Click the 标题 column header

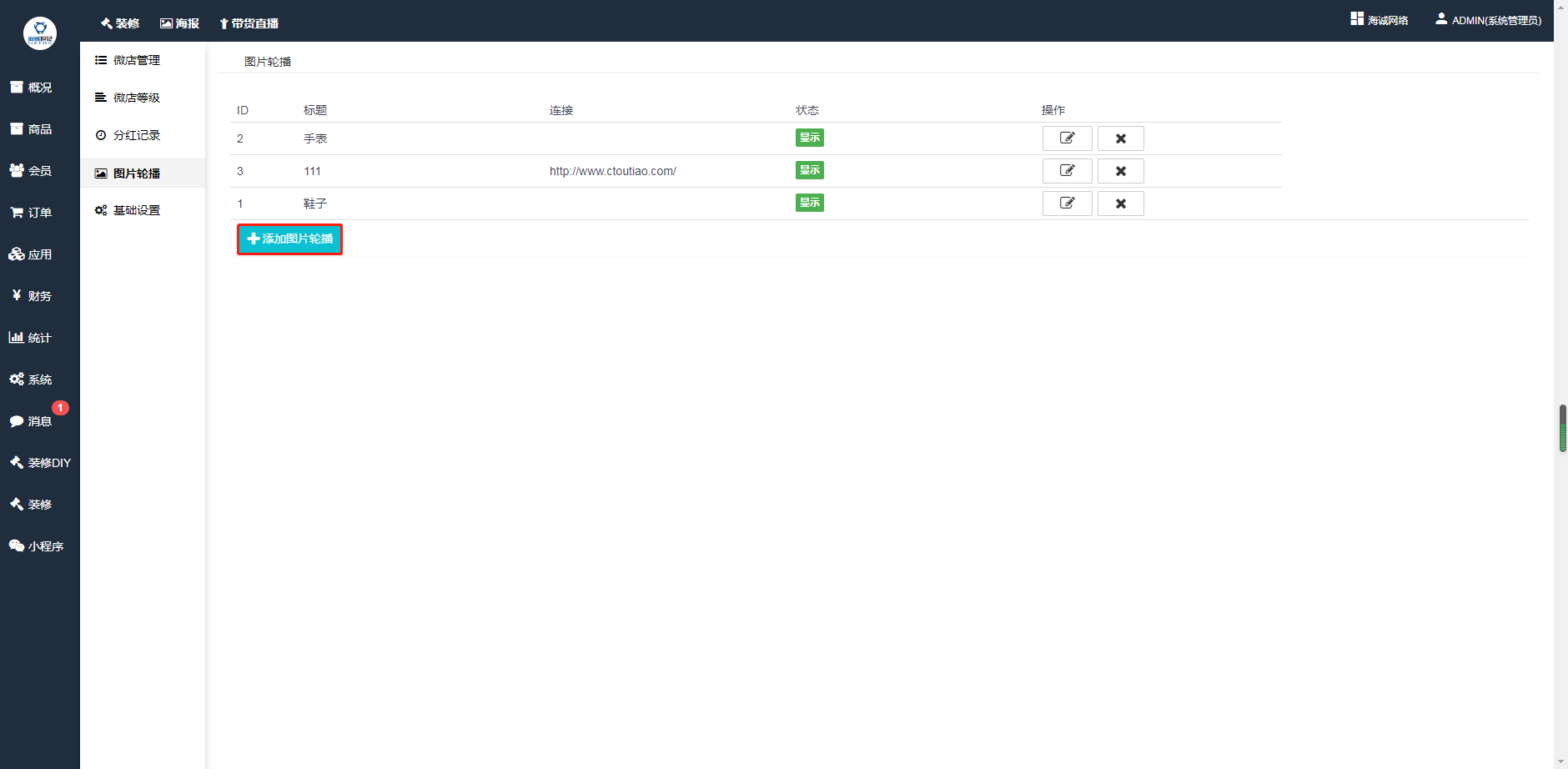coord(315,110)
